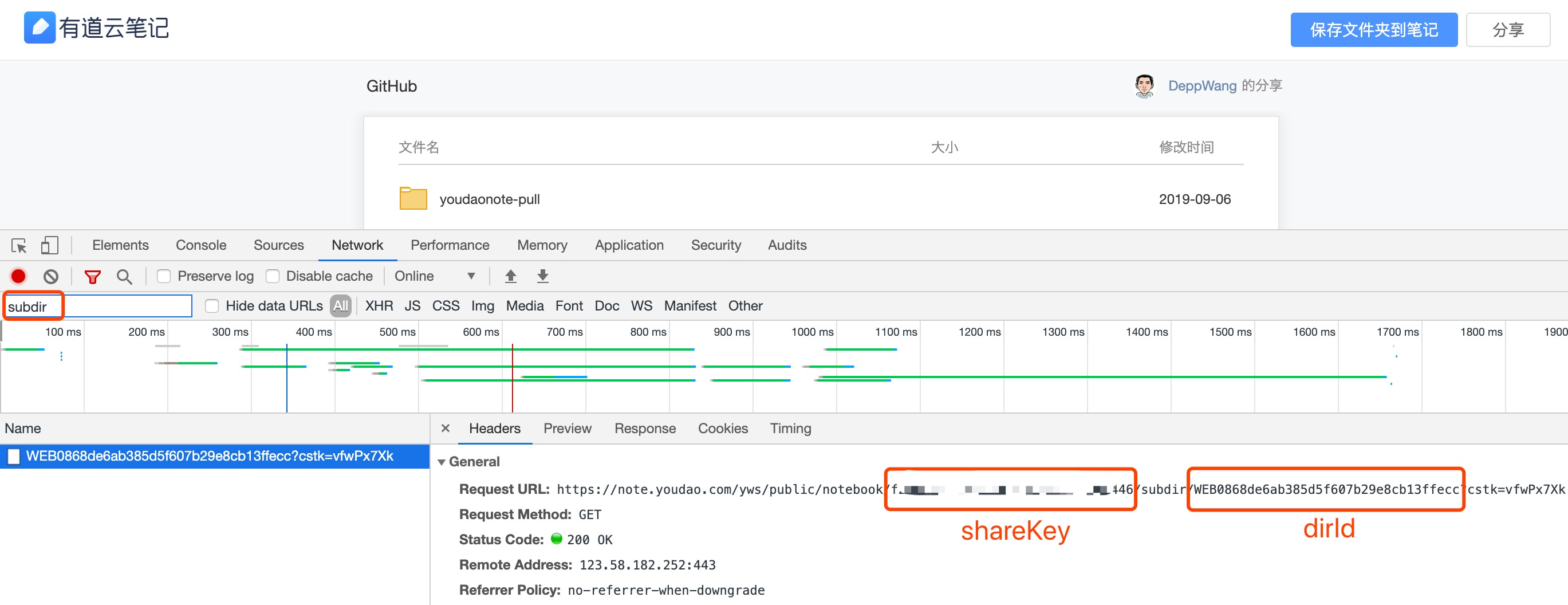Enable the Disable cache checkbox
This screenshot has width=1568, height=605.
pyautogui.click(x=273, y=276)
